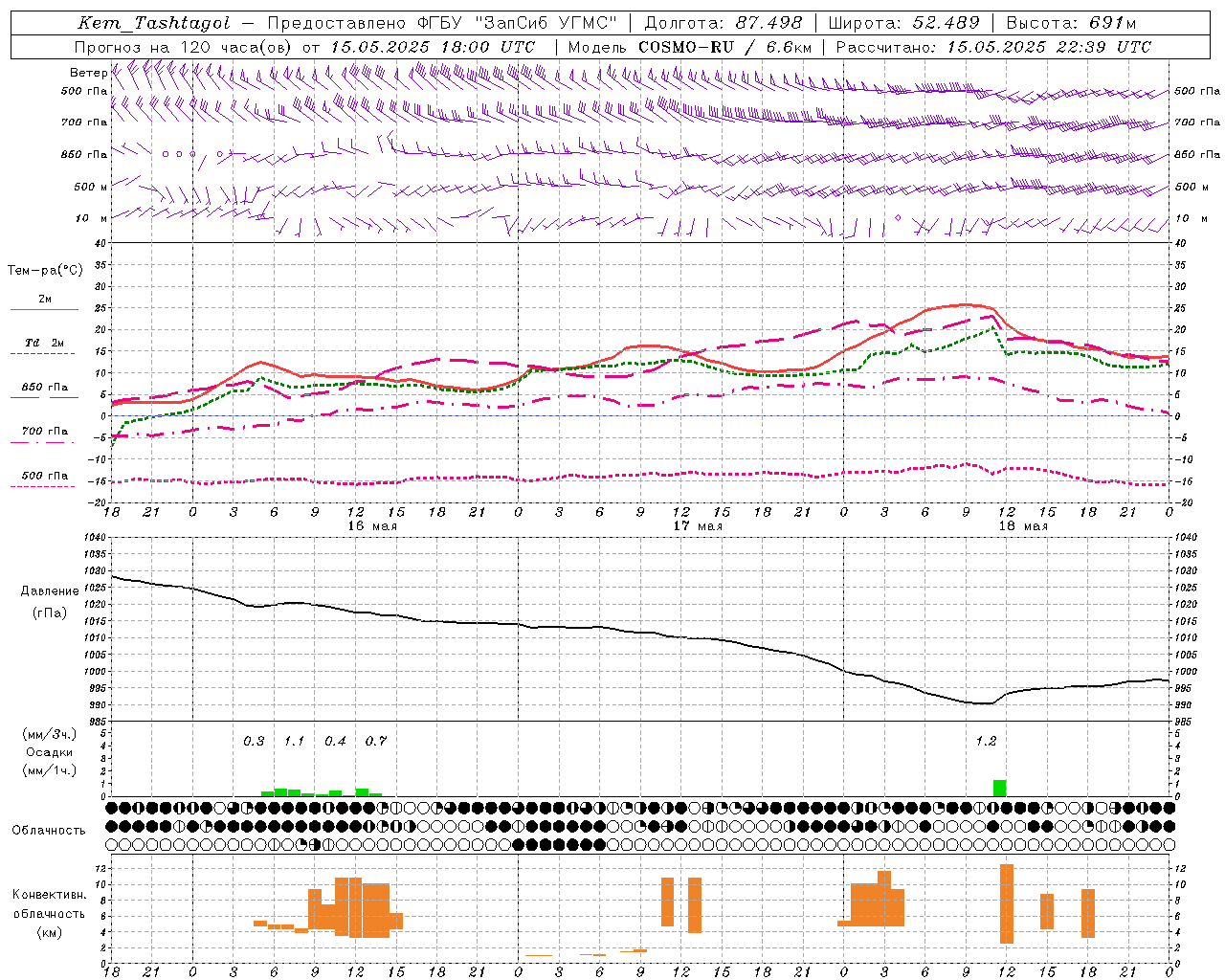Click the precipitation amount '1.2'
The image size is (1225, 980).
[986, 741]
